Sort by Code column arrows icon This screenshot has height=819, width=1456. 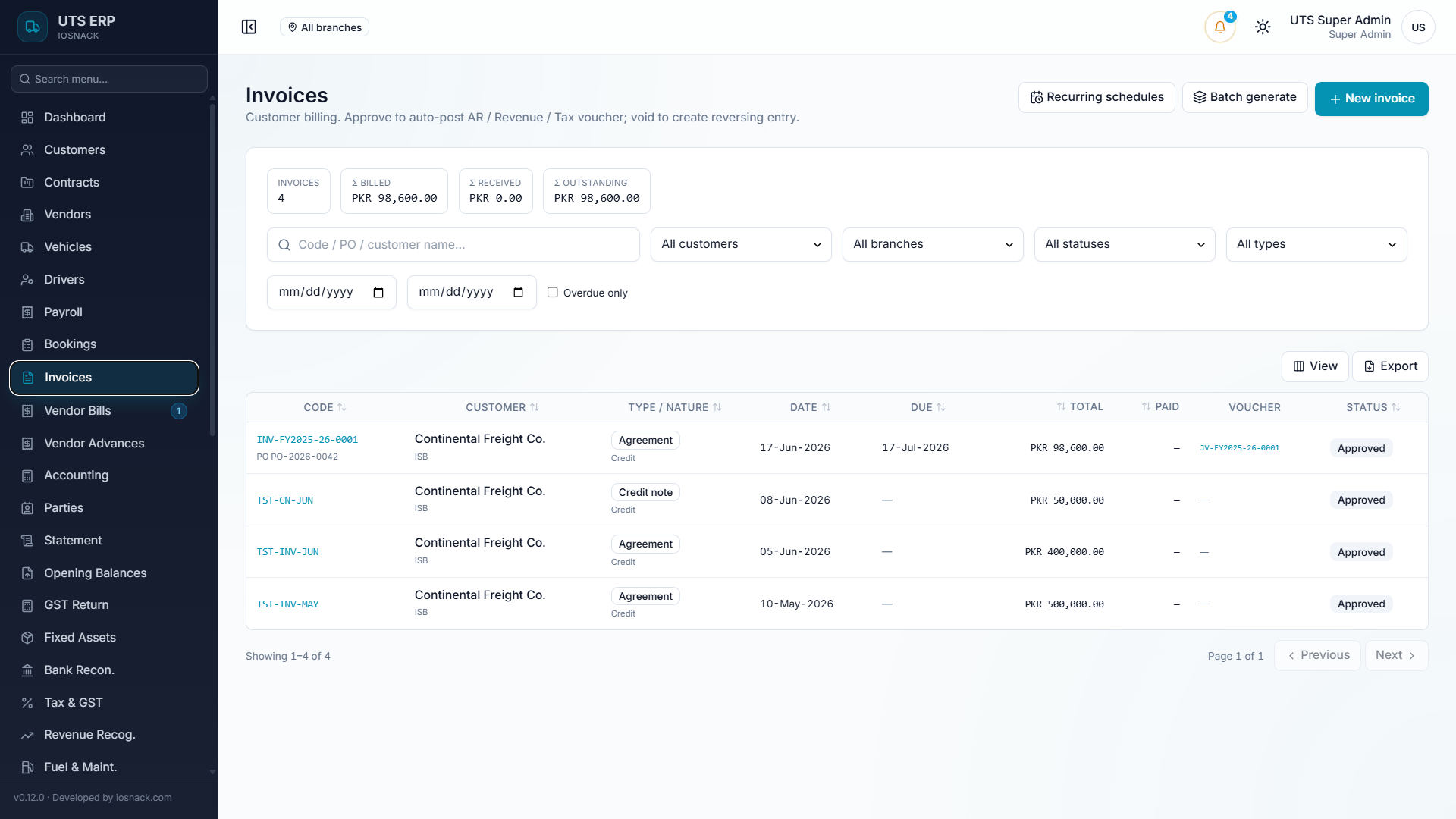[x=342, y=407]
